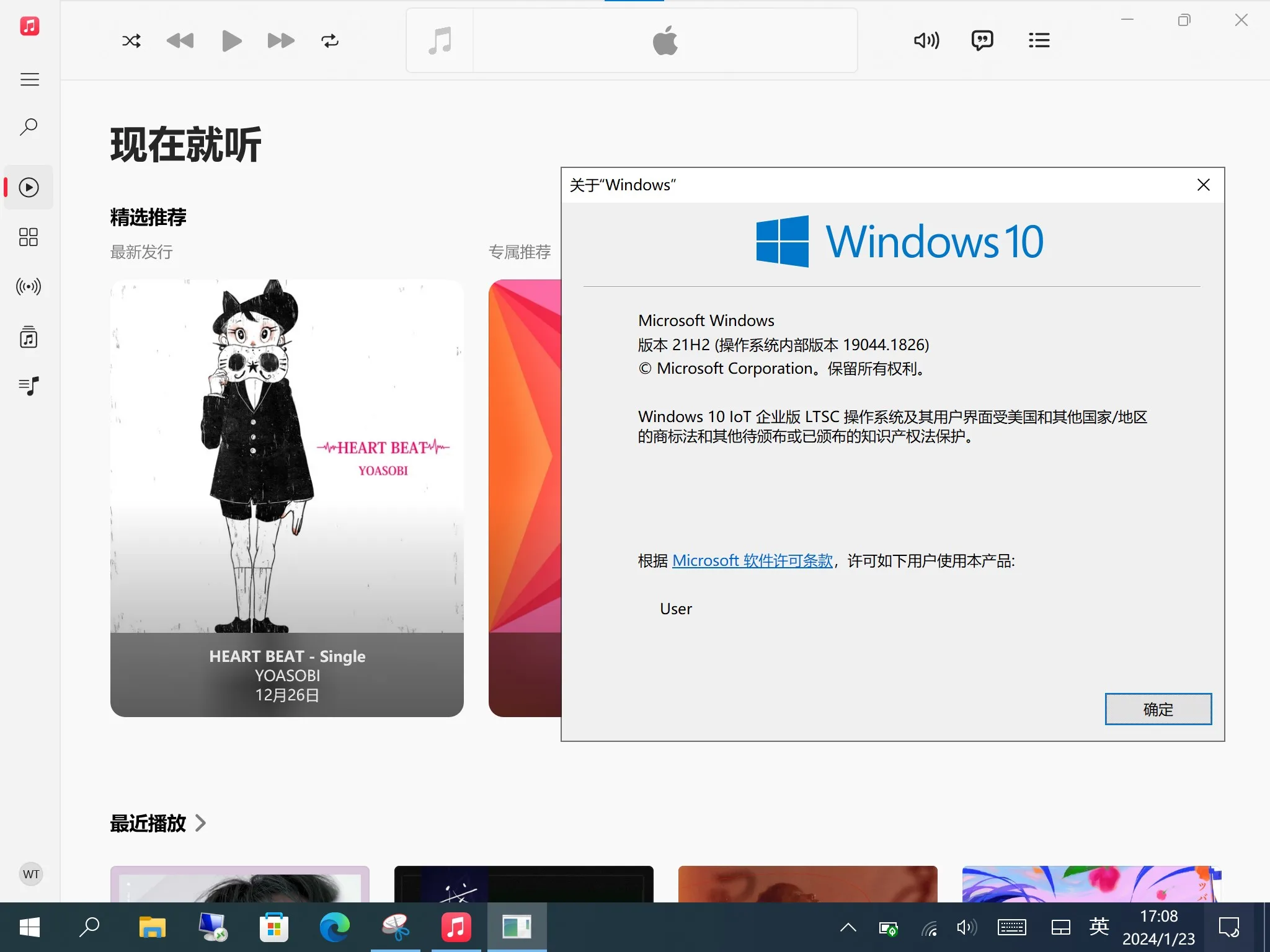
Task: Open the Radio section
Action: click(x=29, y=287)
